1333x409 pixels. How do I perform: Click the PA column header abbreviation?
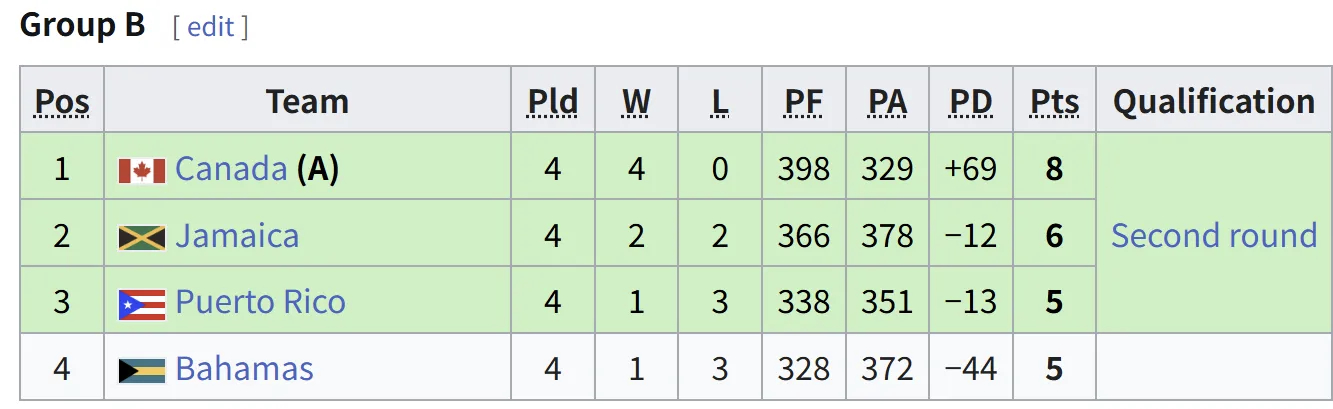(x=887, y=101)
